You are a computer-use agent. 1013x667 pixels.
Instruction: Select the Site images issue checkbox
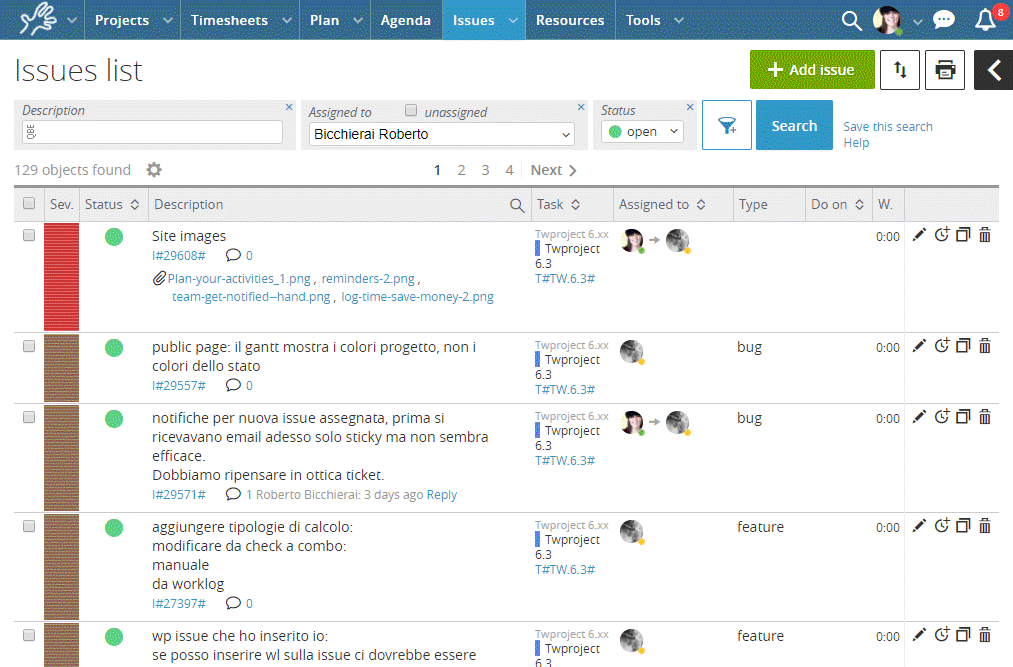coord(29,236)
